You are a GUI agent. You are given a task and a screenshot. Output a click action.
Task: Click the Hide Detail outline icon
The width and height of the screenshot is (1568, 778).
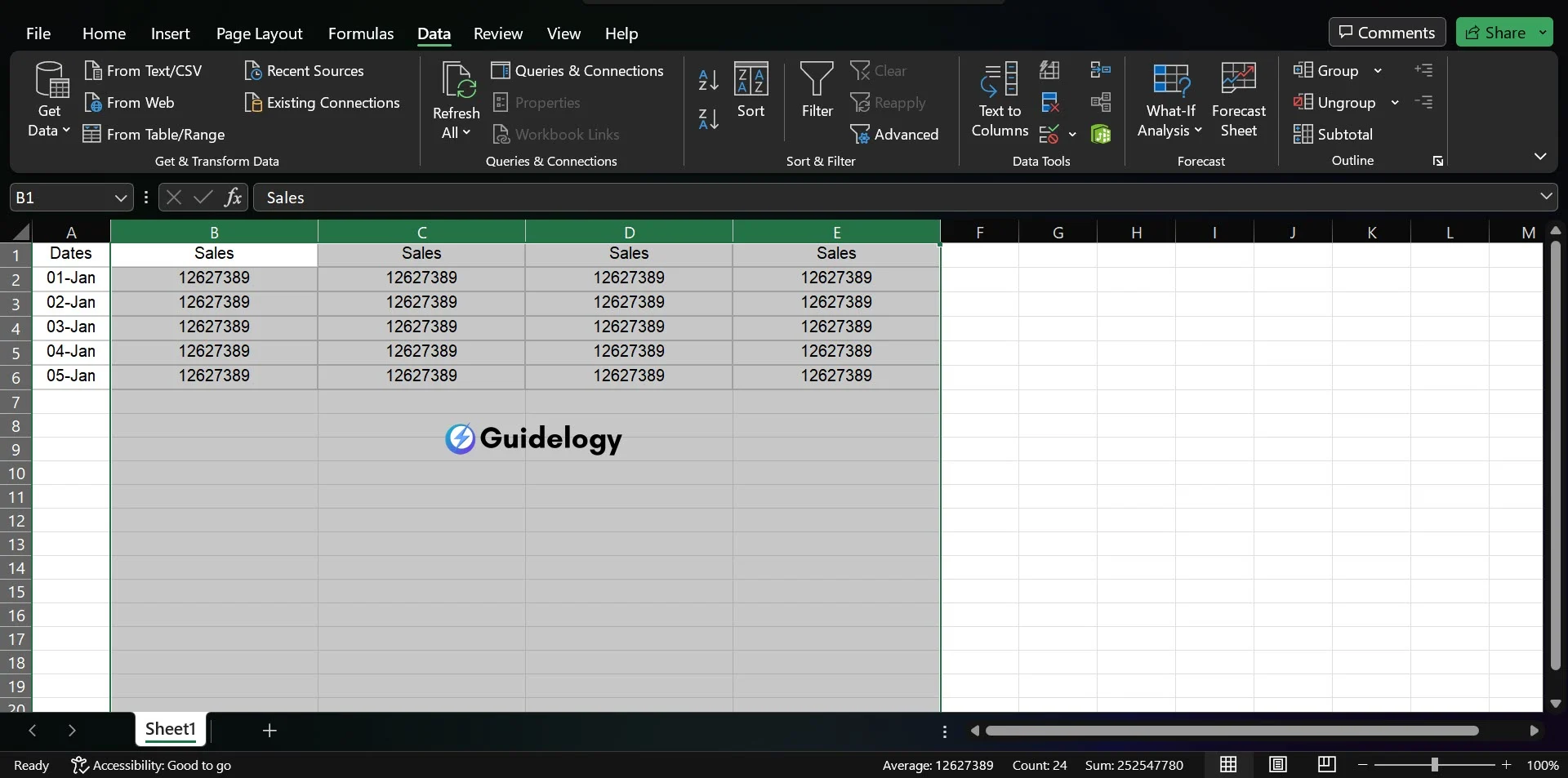[x=1423, y=102]
